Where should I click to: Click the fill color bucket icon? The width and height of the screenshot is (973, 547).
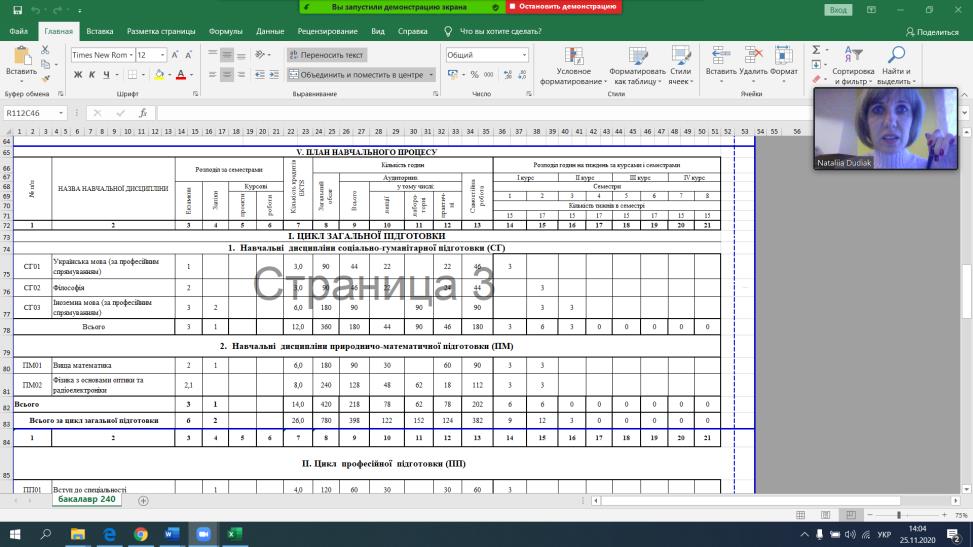159,75
